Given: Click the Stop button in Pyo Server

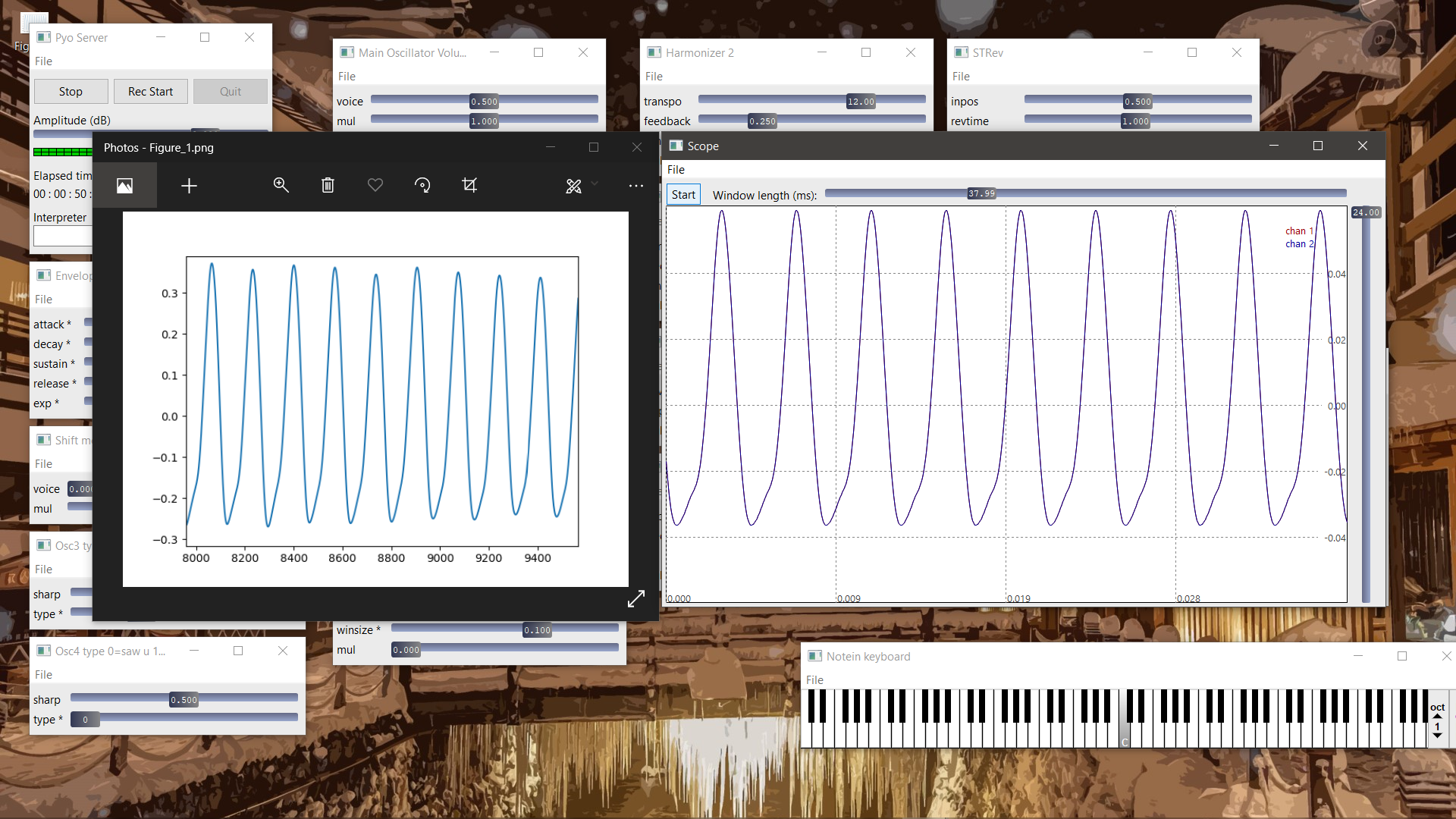Looking at the screenshot, I should pyautogui.click(x=71, y=92).
